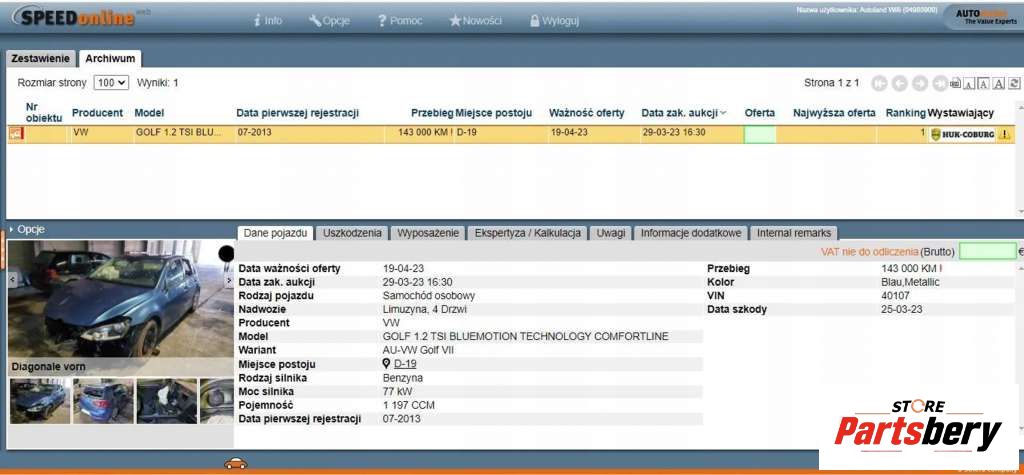Open the Internal remarks tab
Viewport: 1024px width, 475px height.
[x=793, y=233]
